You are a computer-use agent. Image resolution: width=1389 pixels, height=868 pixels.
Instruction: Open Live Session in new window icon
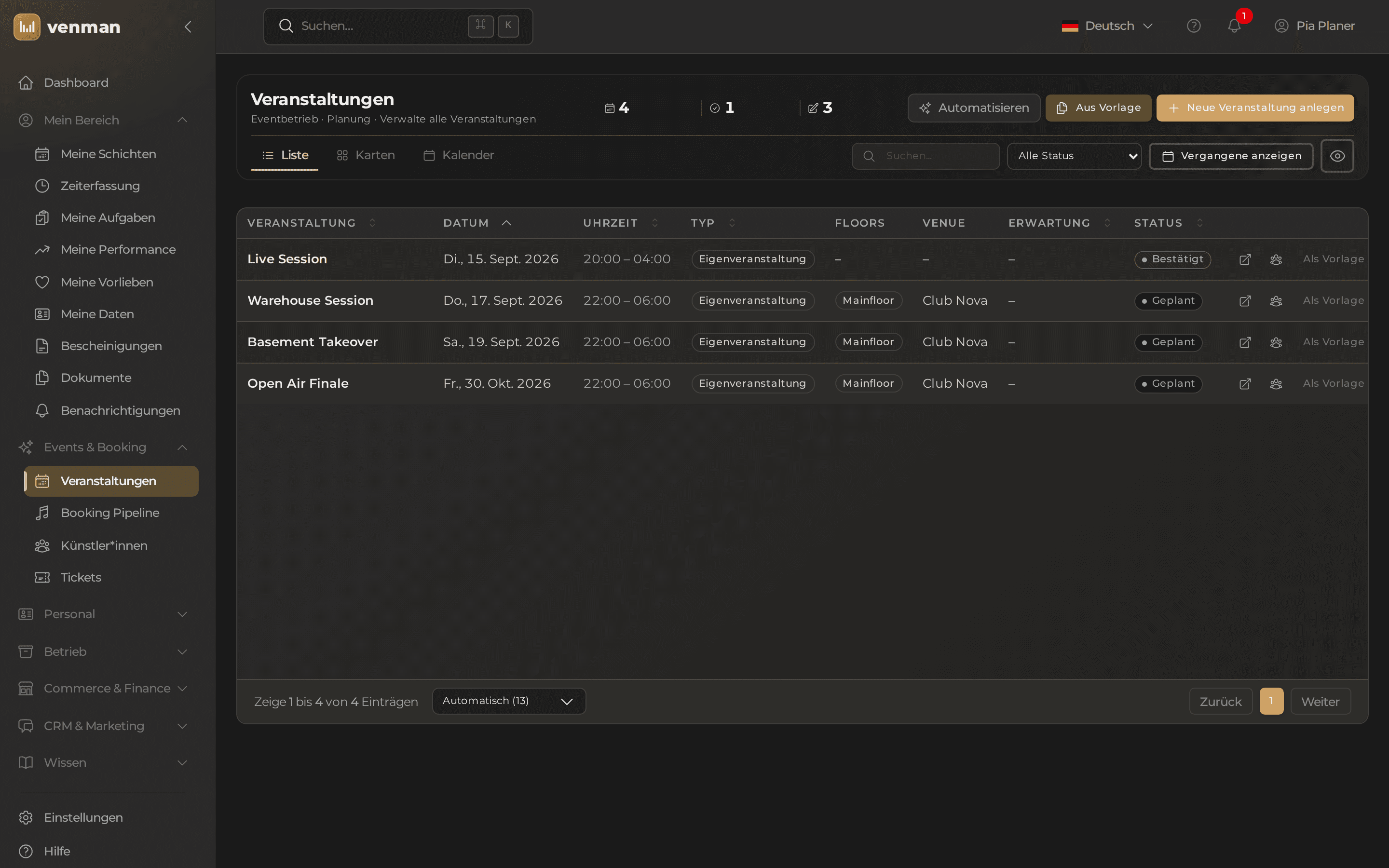pos(1244,259)
